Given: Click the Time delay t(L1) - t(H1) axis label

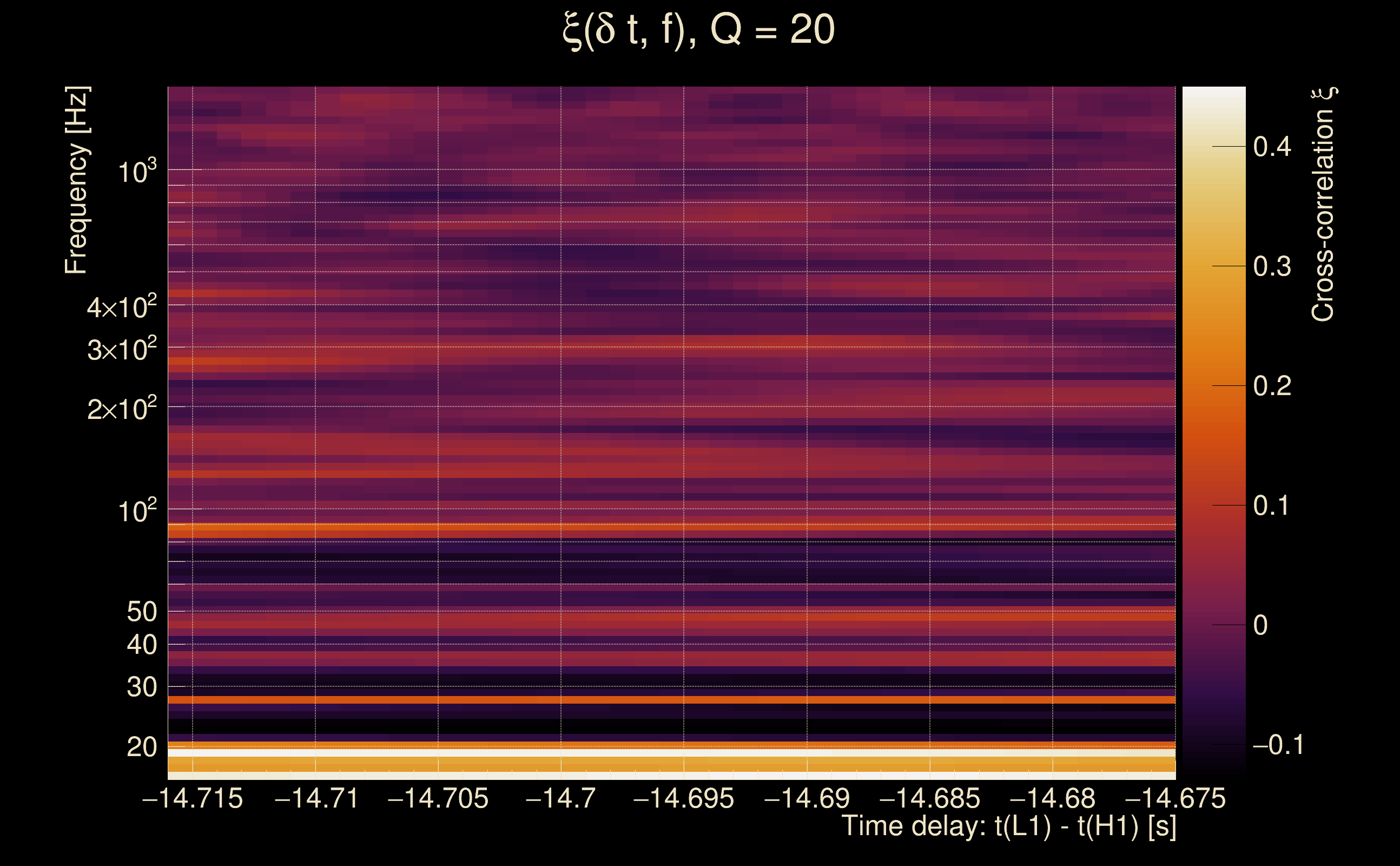Looking at the screenshot, I should (x=1008, y=826).
